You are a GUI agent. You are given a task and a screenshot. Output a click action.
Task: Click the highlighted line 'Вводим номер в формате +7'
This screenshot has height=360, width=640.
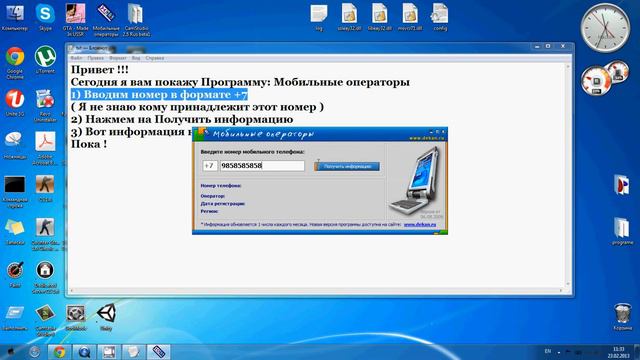[159, 95]
